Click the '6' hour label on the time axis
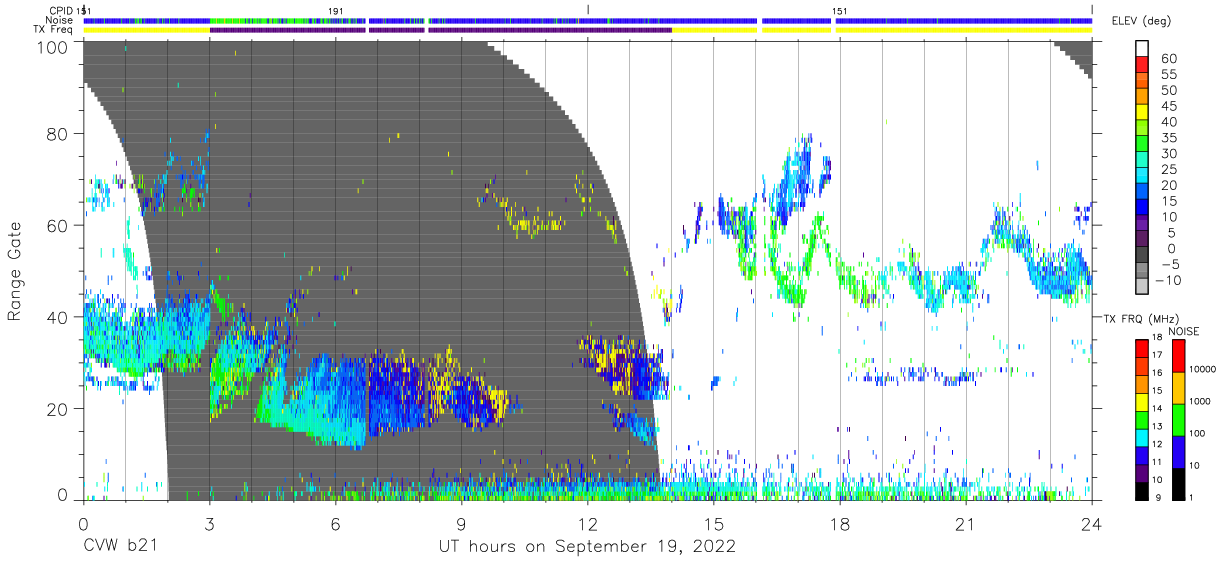 (x=335, y=523)
